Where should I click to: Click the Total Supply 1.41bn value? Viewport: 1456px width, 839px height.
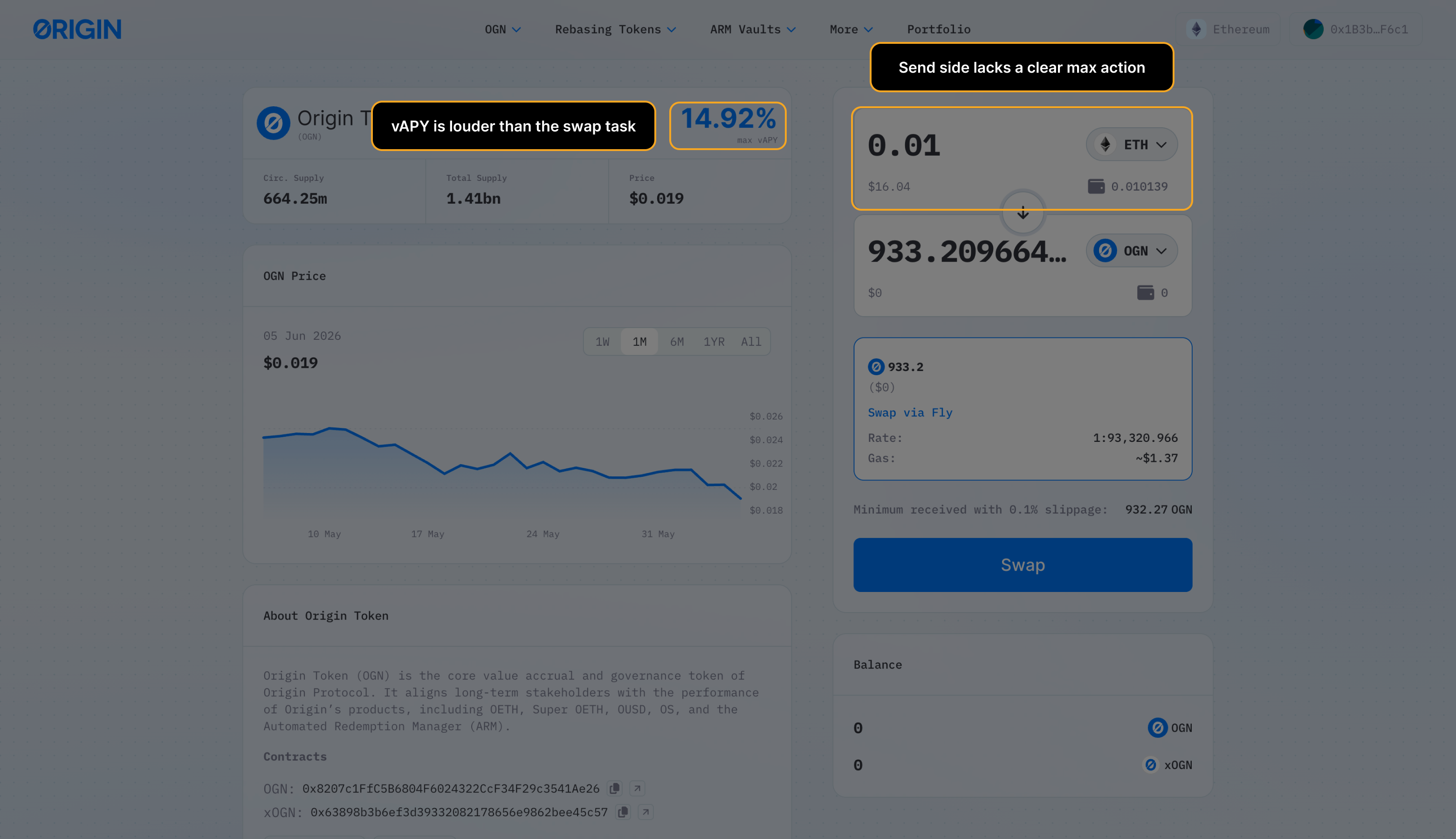point(473,199)
